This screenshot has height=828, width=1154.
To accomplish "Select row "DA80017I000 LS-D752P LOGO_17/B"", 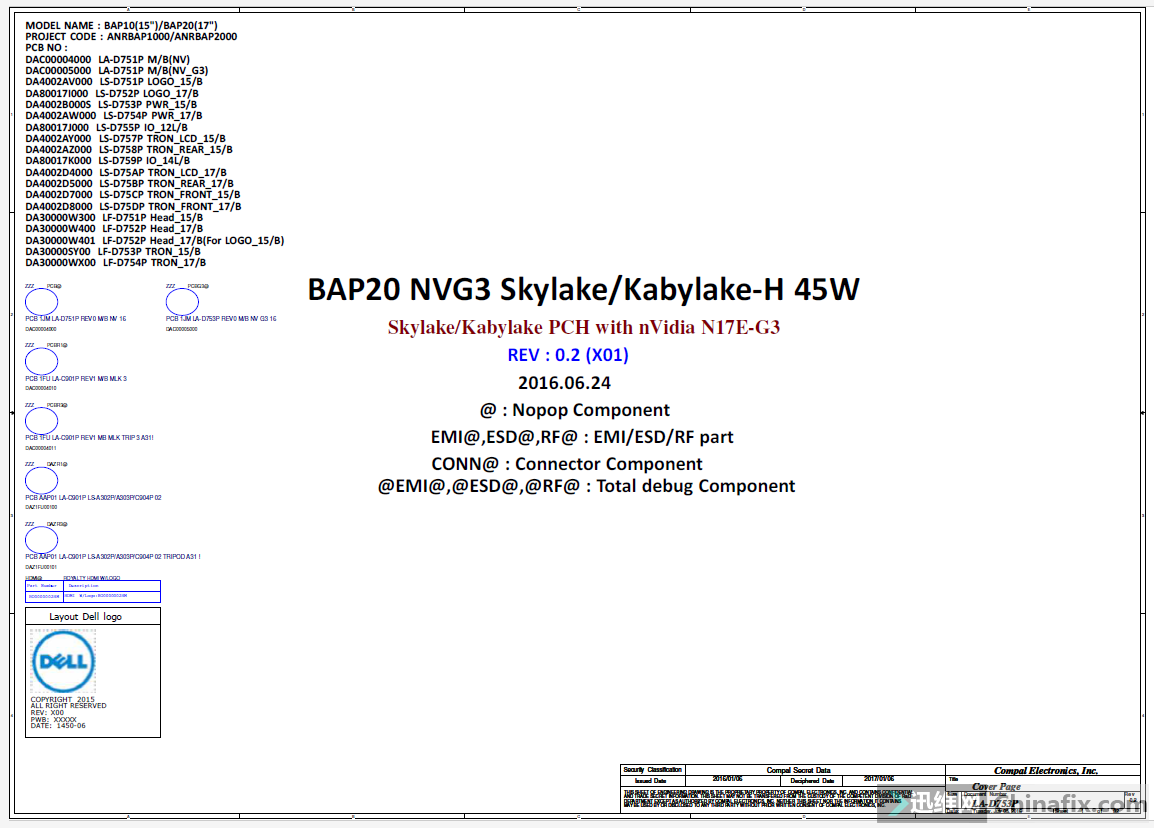I will point(112,93).
